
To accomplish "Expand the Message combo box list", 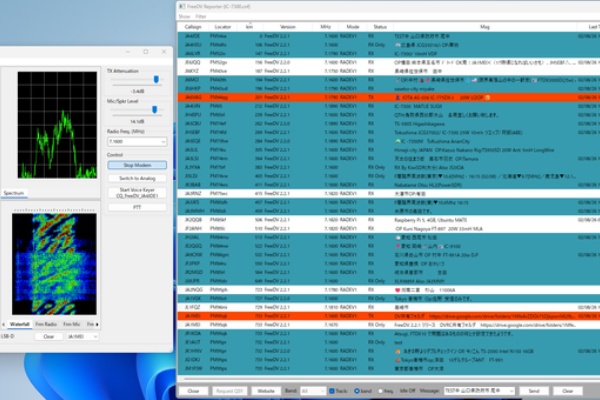I will tap(512, 391).
